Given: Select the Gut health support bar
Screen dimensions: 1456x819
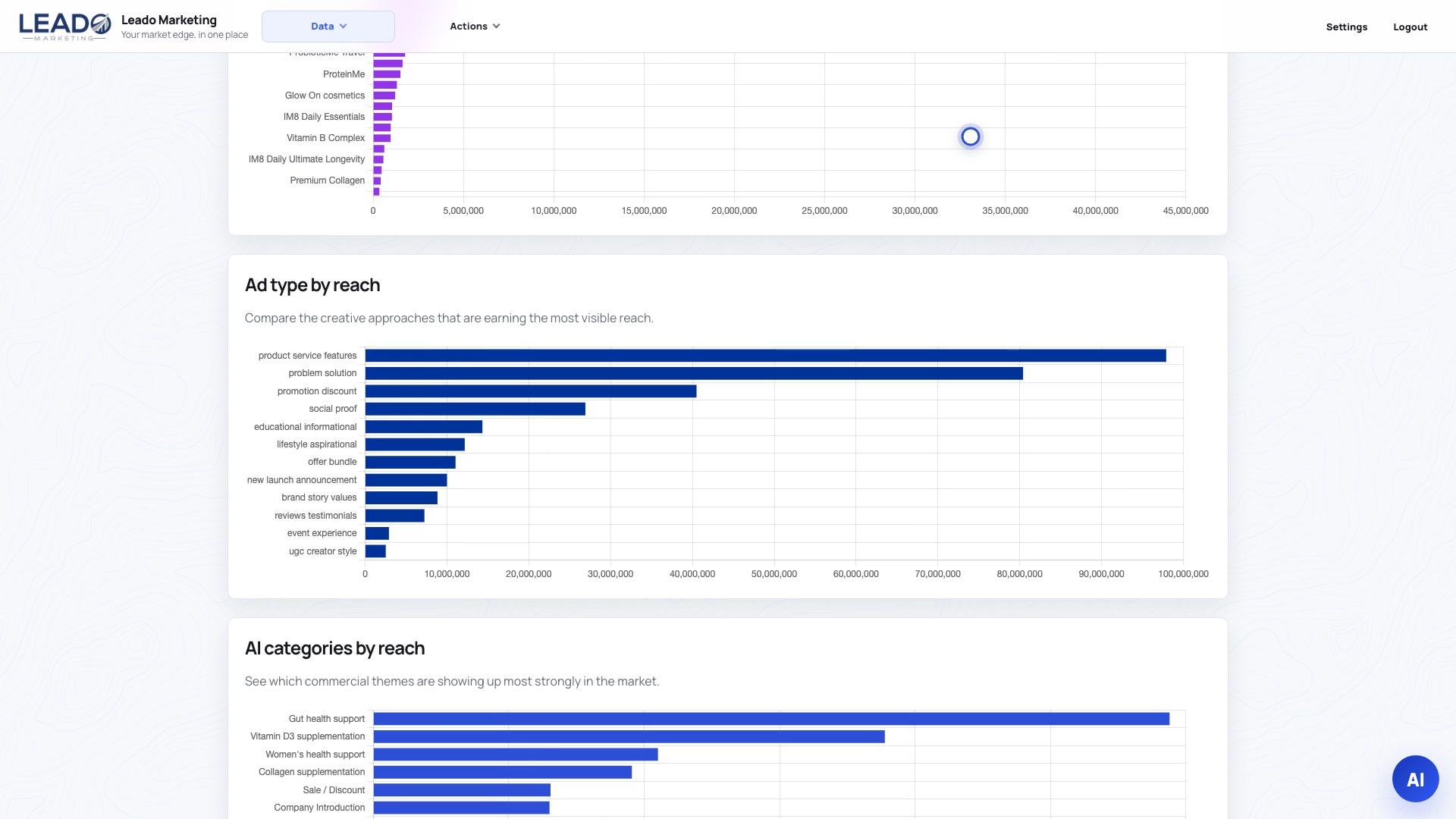Looking at the screenshot, I should (771, 719).
